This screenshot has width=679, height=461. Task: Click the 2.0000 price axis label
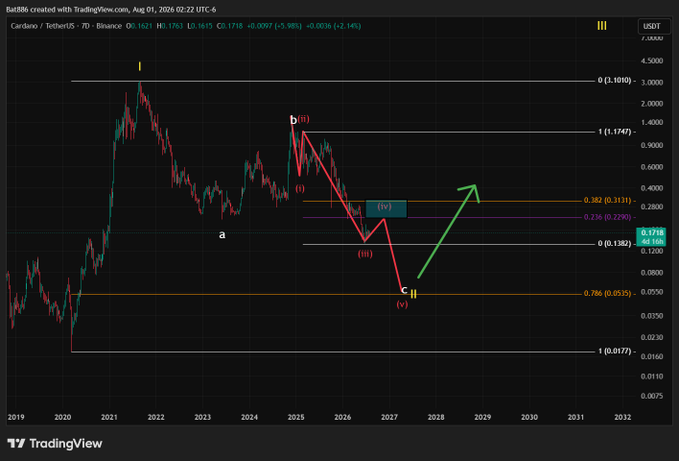coord(652,104)
